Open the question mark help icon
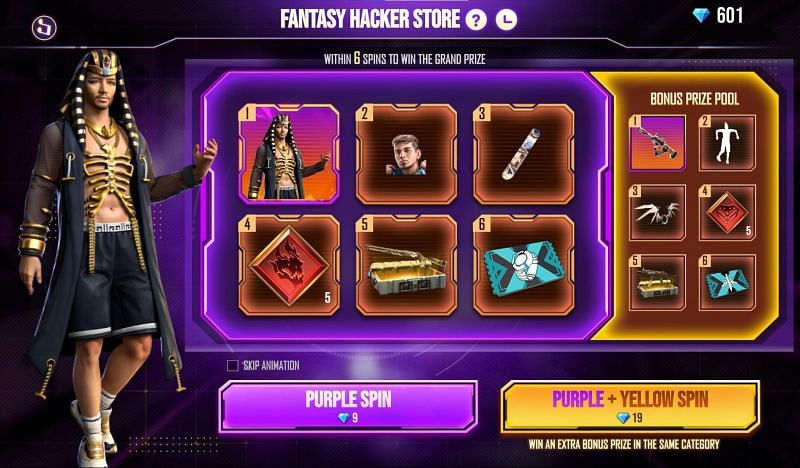The width and height of the screenshot is (800, 468). click(476, 20)
